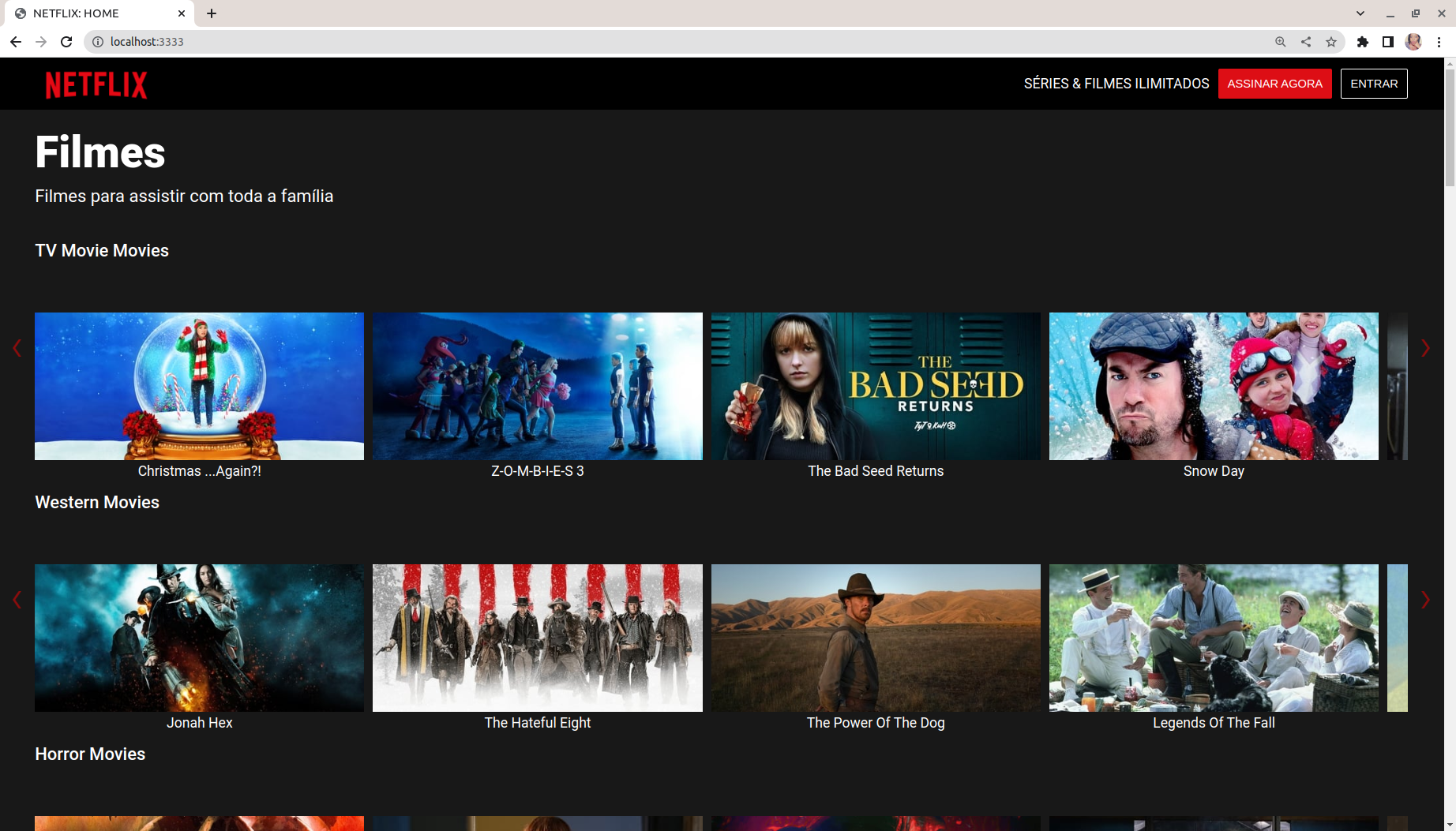Select the NETFLIX: HOME browser tab

pyautogui.click(x=95, y=13)
